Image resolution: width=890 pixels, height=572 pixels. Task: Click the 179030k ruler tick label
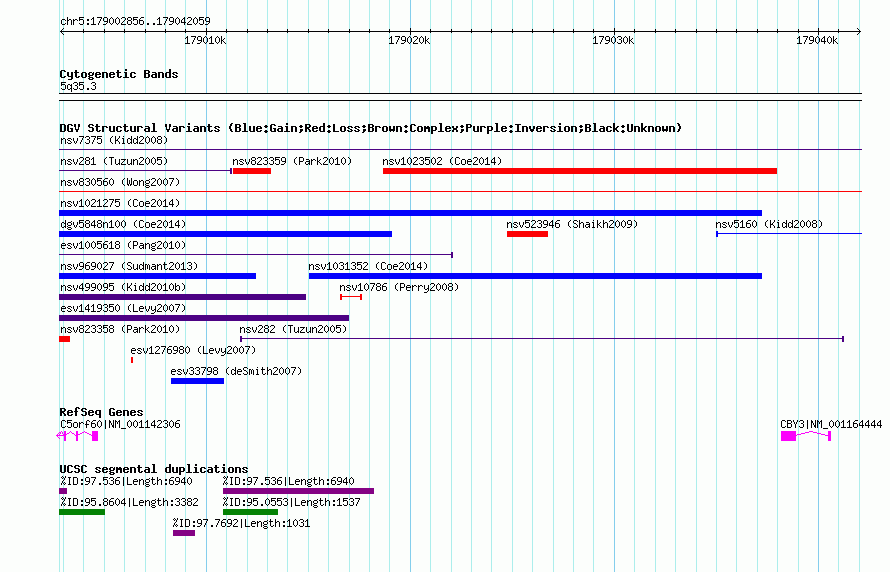pos(613,40)
